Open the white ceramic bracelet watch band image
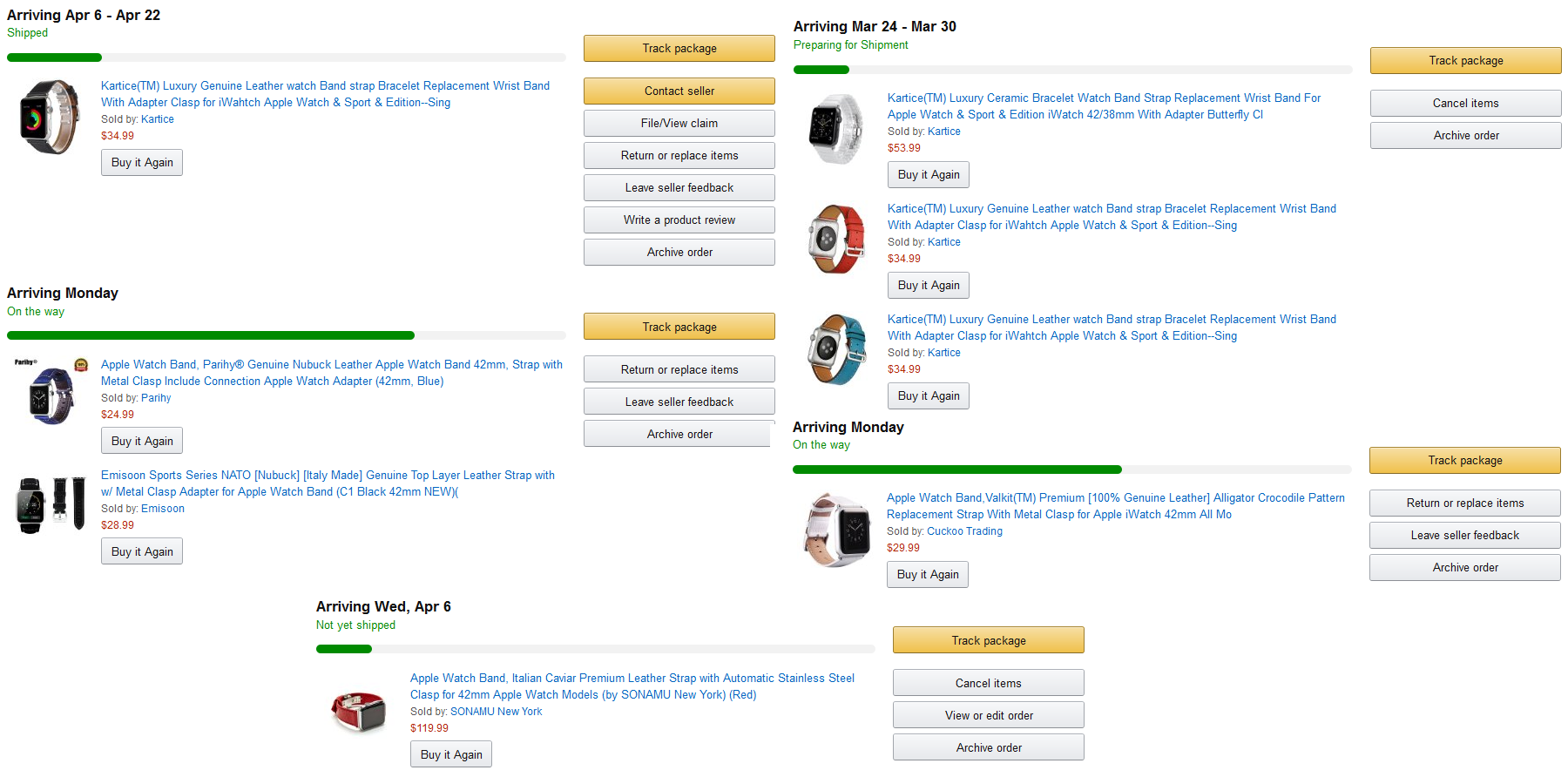1568x777 pixels. click(x=836, y=129)
